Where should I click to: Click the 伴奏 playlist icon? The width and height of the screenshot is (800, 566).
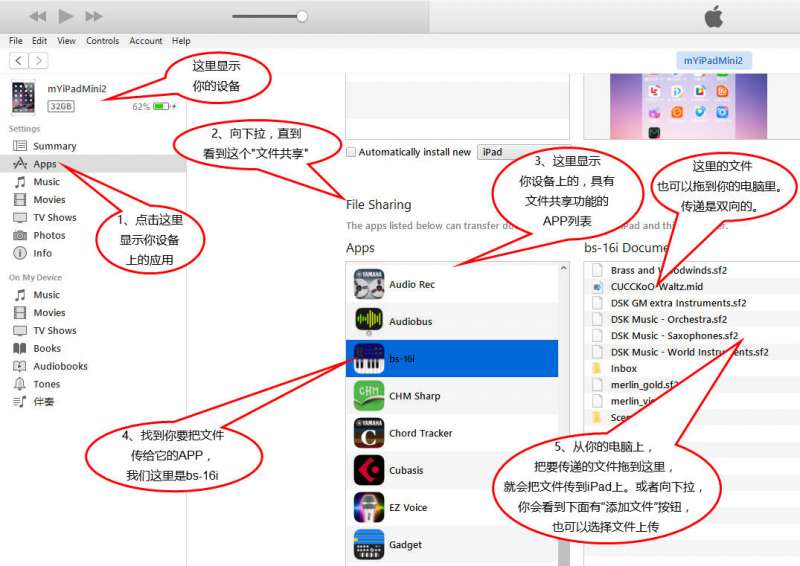[x=20, y=402]
